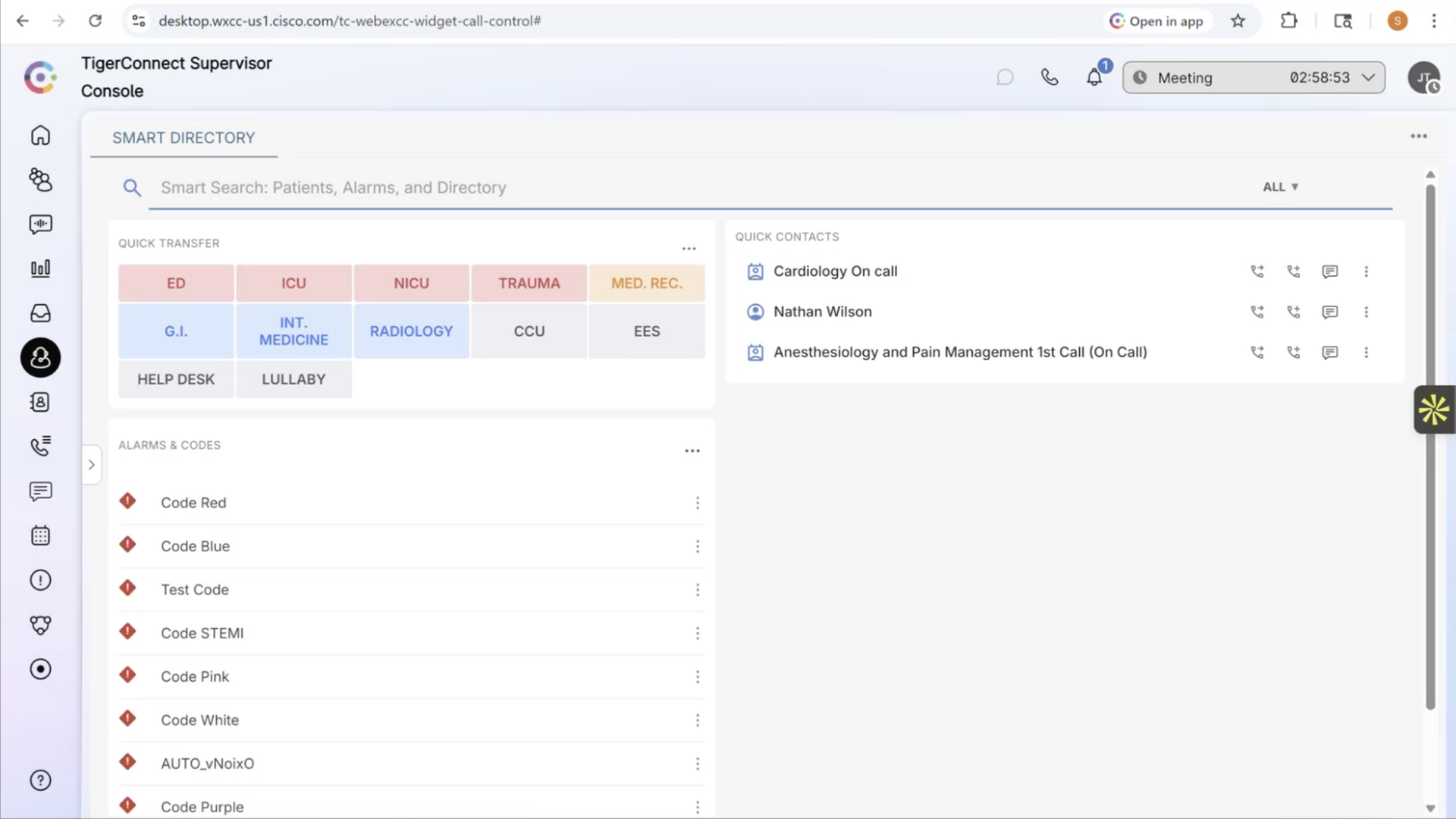
Task: Open the Meeting status dropdown
Action: [x=1254, y=77]
